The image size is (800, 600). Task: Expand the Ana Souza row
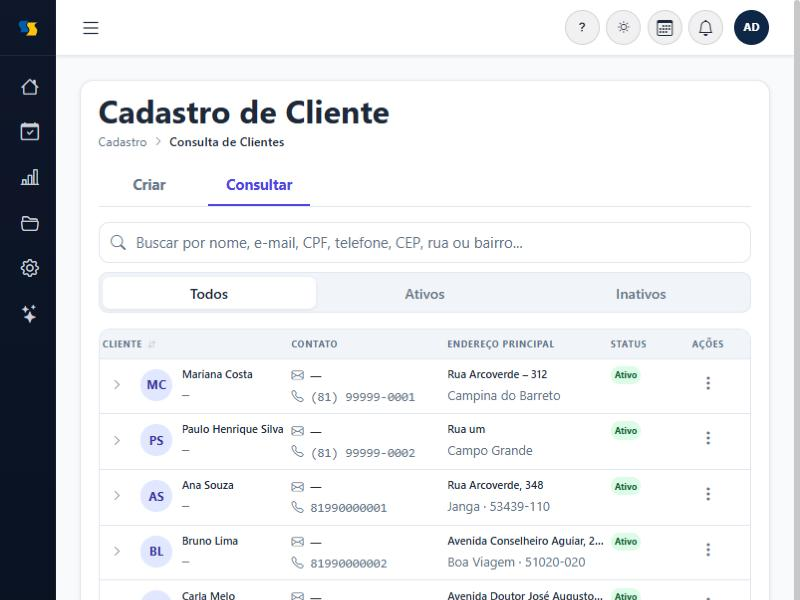117,495
